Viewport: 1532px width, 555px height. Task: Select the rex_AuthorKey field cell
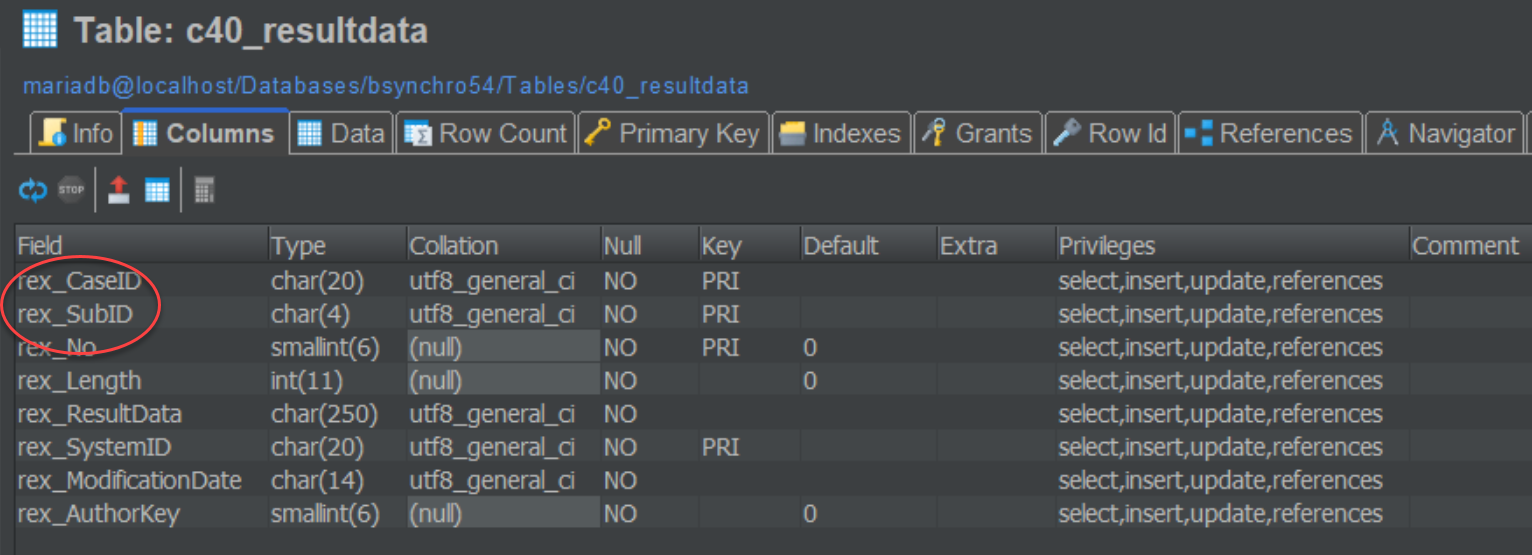point(141,514)
